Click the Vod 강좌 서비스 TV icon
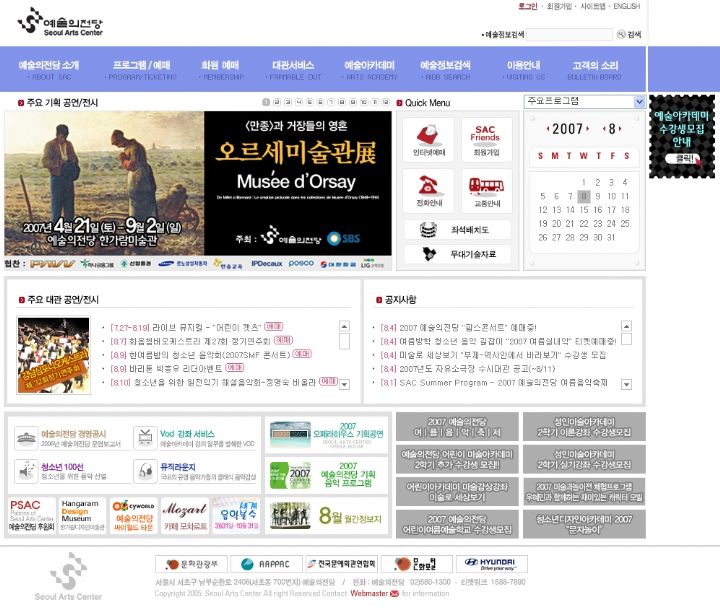 coord(145,438)
